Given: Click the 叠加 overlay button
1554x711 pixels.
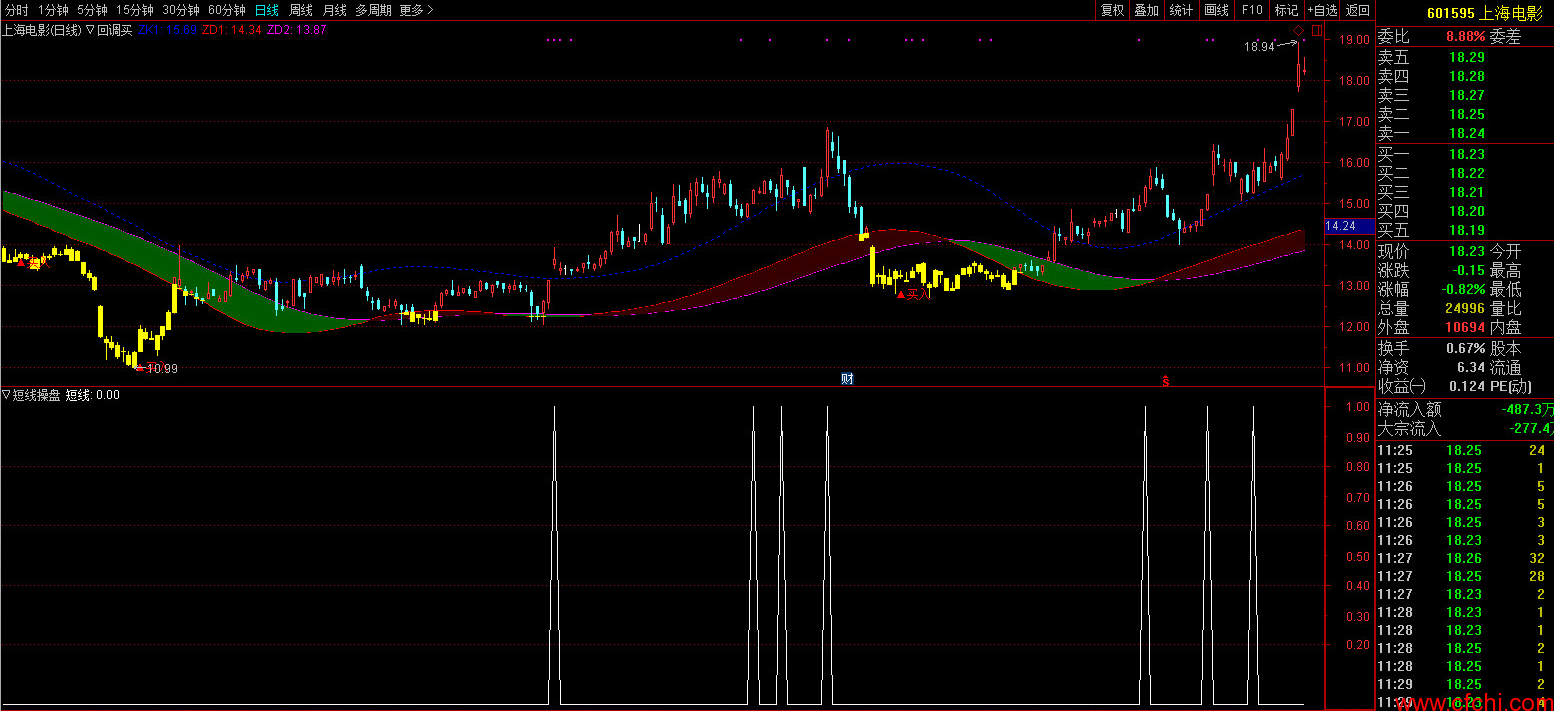Looking at the screenshot, I should [1146, 10].
